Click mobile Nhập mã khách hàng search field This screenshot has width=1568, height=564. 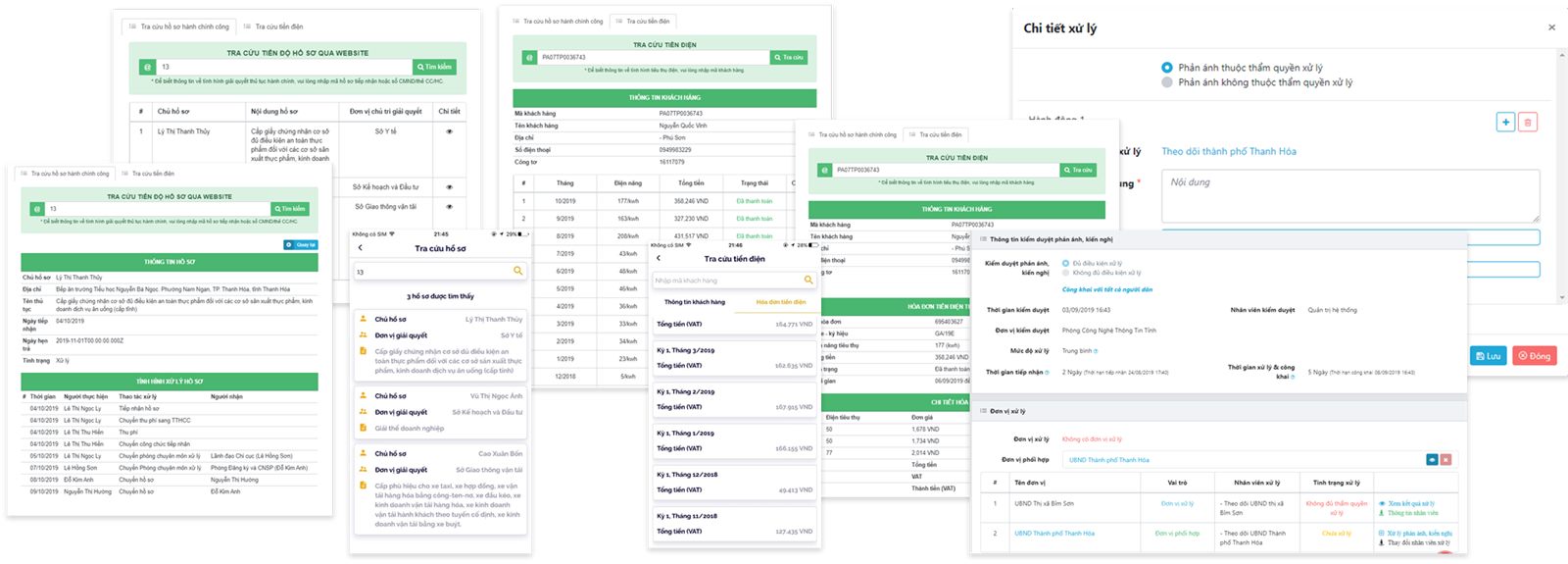point(725,281)
